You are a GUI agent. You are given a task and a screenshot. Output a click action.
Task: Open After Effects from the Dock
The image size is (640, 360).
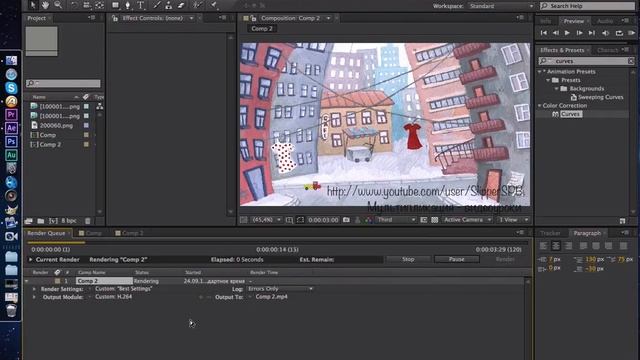pyautogui.click(x=11, y=128)
